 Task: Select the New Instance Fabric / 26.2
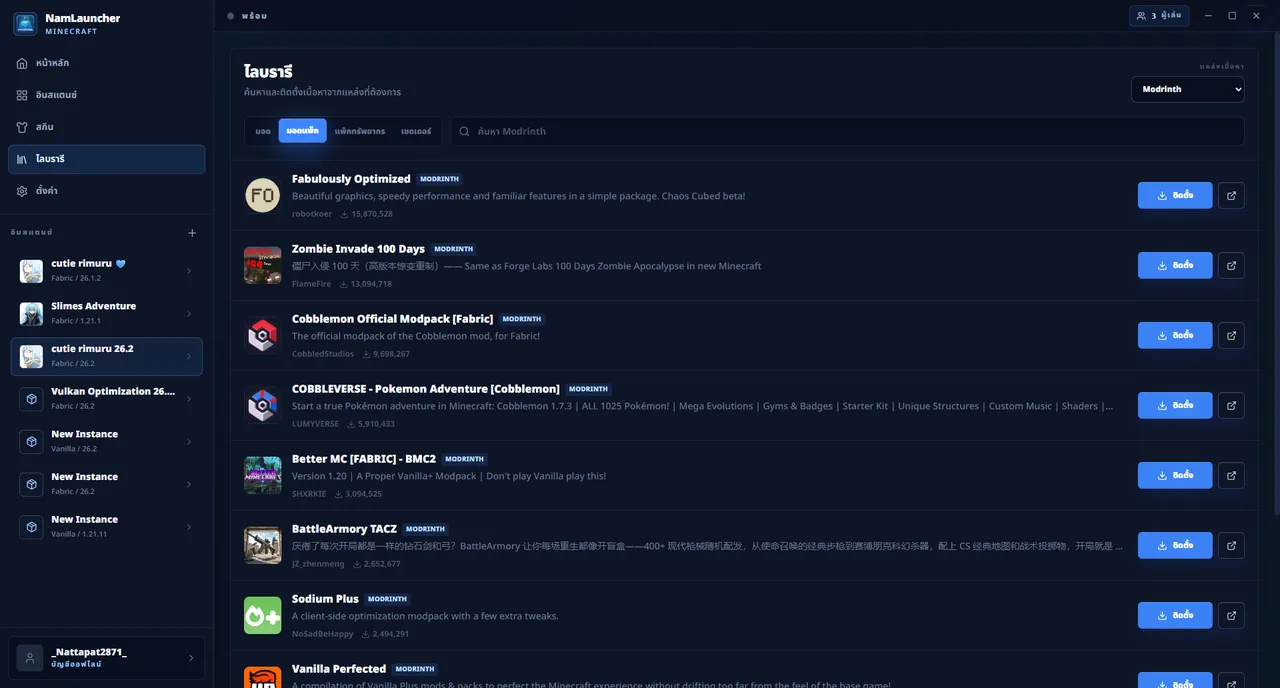click(x=106, y=484)
